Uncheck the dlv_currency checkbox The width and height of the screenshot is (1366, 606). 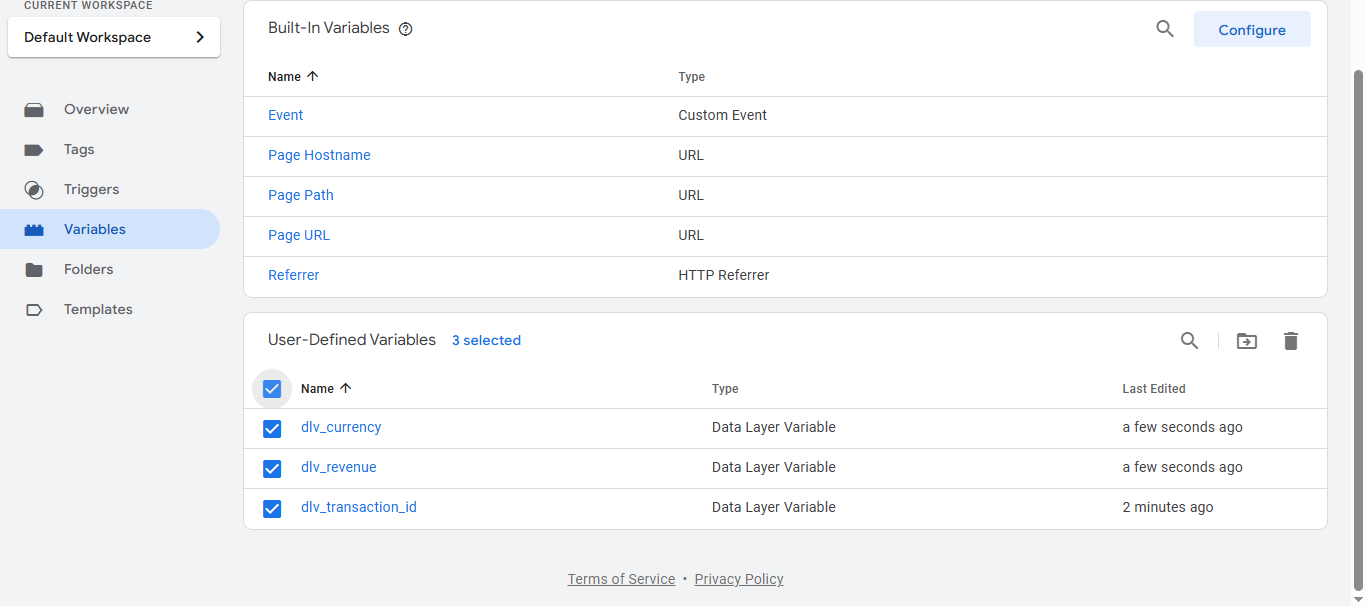point(272,429)
